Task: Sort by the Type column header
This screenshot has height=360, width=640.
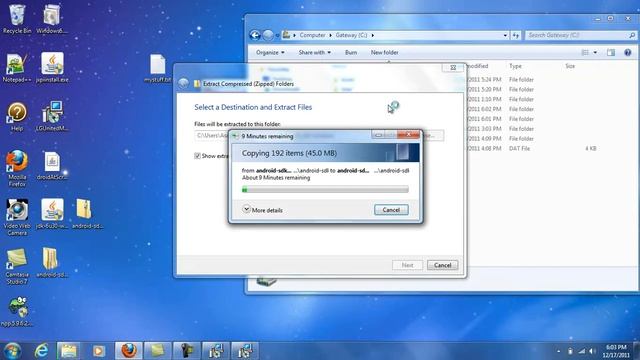Action: click(515, 66)
